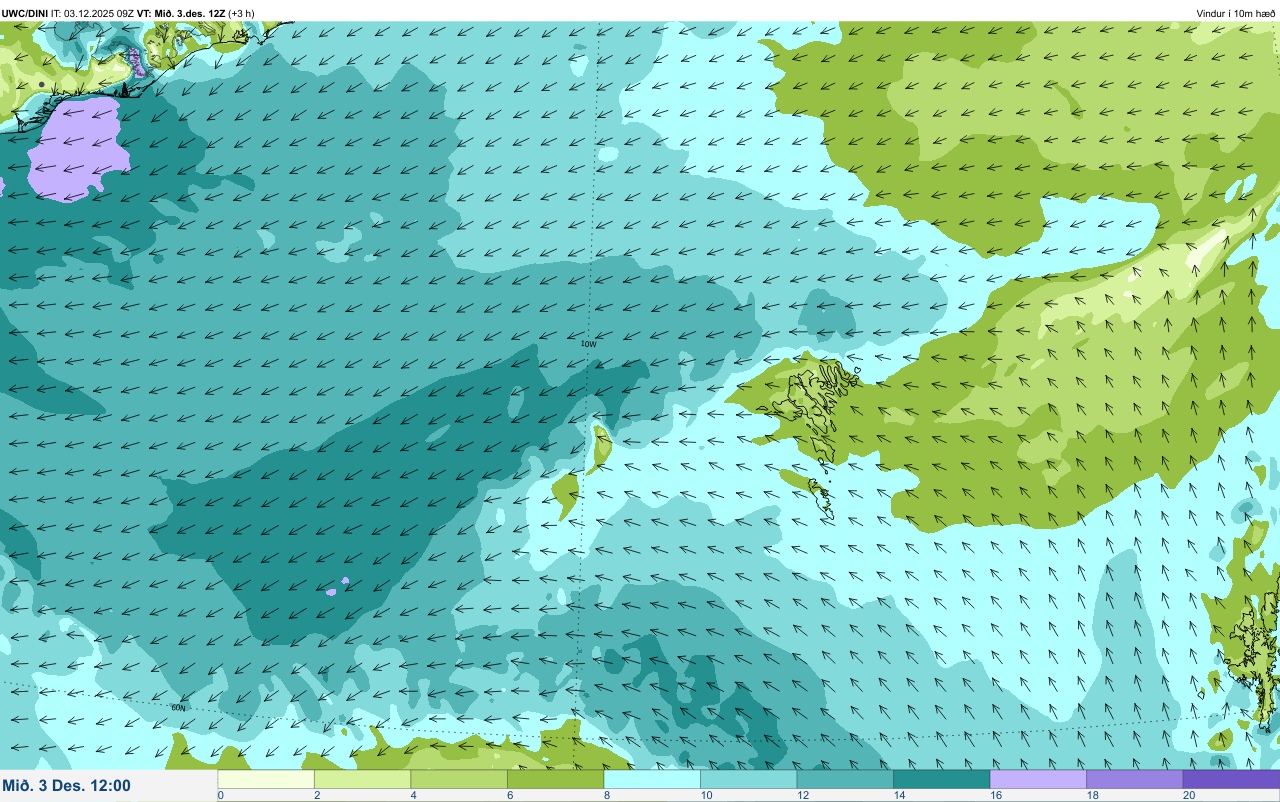Screen dimensions: 1280x802
Task: Click the 12–14 m/s teal legend swatch
Action: pos(845,779)
